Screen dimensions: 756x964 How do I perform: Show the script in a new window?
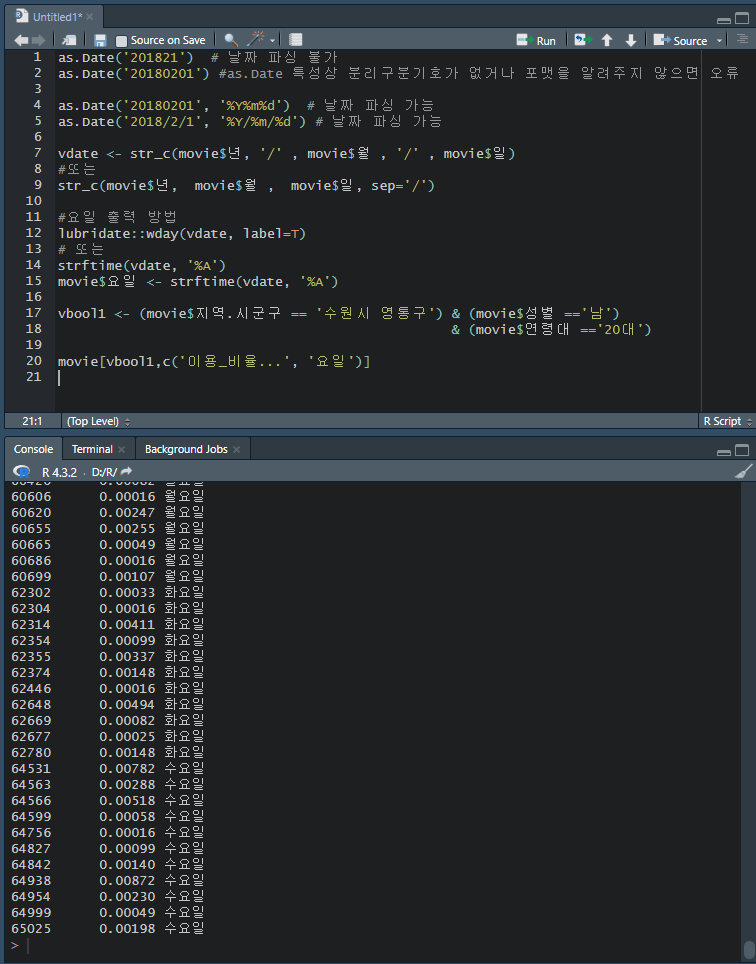pyautogui.click(x=69, y=41)
